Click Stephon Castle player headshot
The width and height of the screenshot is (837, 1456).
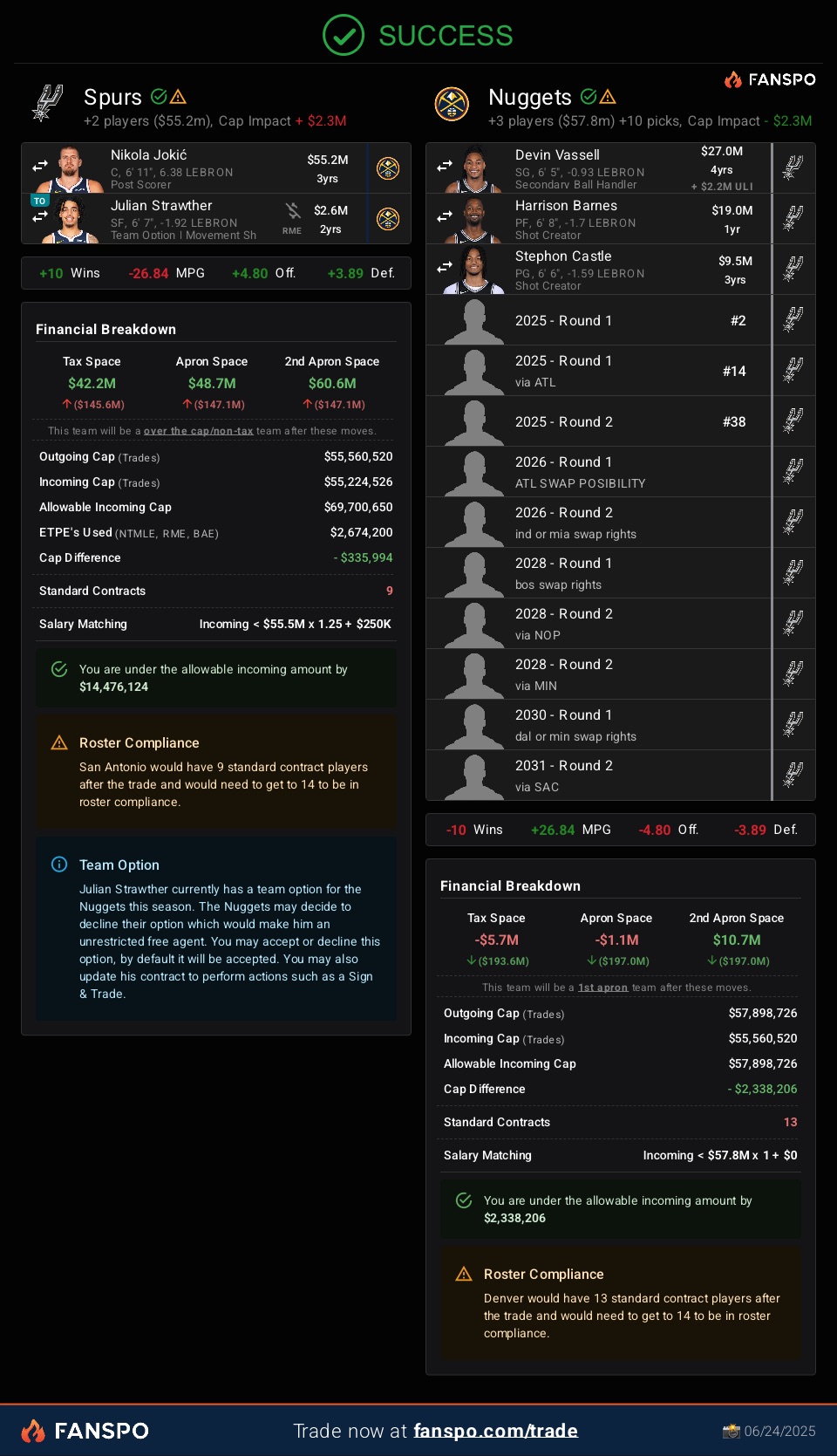coord(473,270)
